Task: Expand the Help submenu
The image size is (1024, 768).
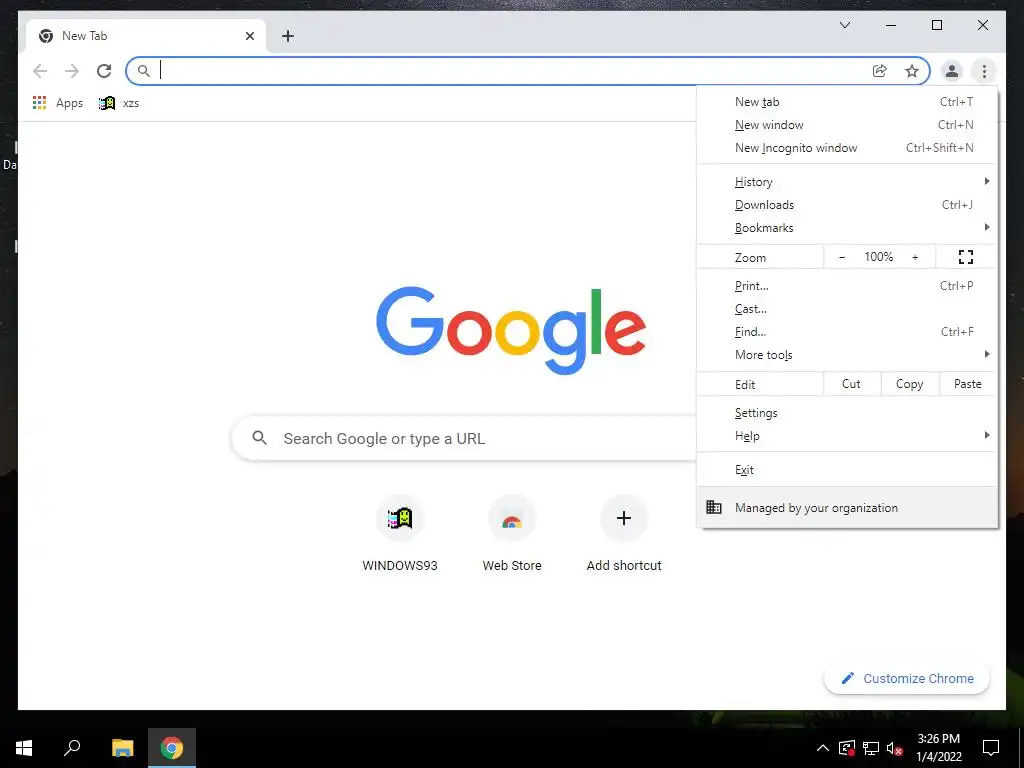Action: (847, 436)
